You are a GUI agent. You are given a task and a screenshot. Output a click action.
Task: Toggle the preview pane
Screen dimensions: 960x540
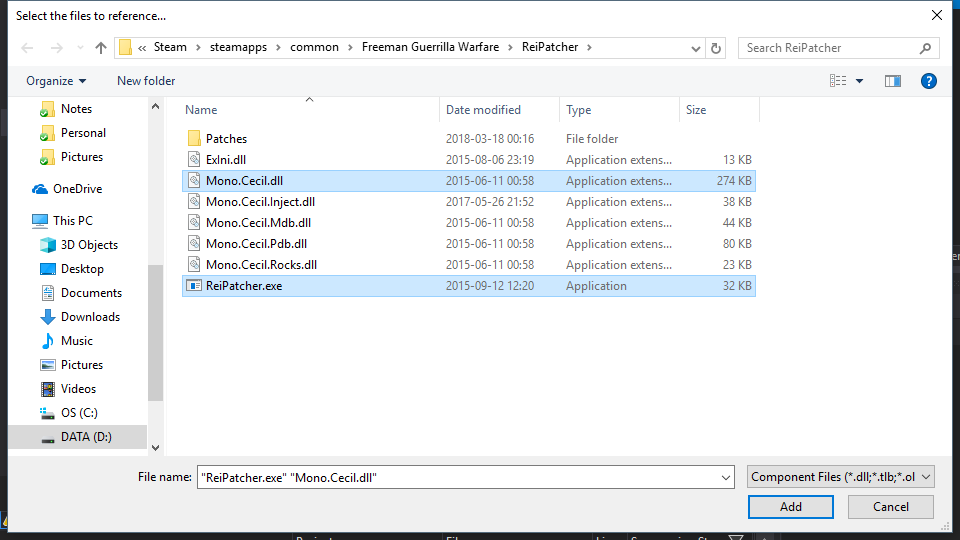pyautogui.click(x=893, y=81)
